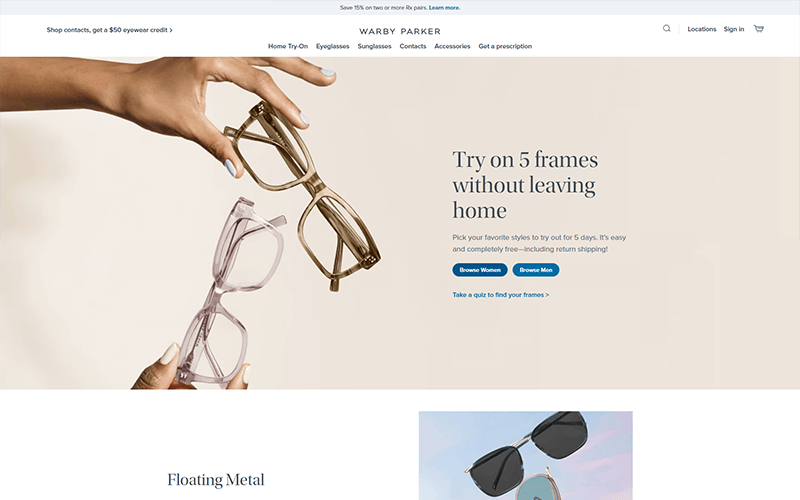The image size is (800, 500).
Task: Click the Warby Parker logo
Action: (400, 31)
